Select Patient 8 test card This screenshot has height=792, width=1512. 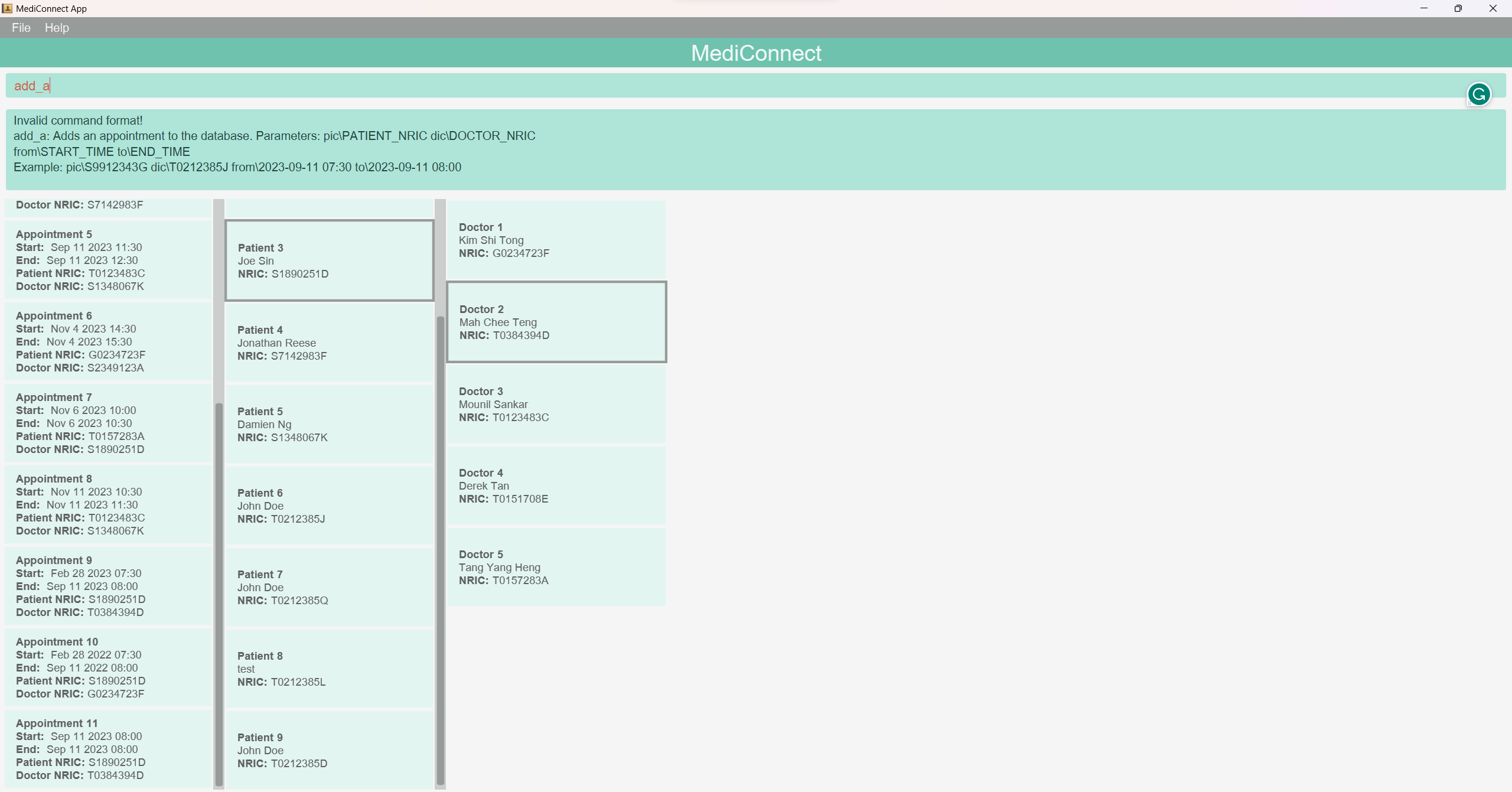coord(329,669)
